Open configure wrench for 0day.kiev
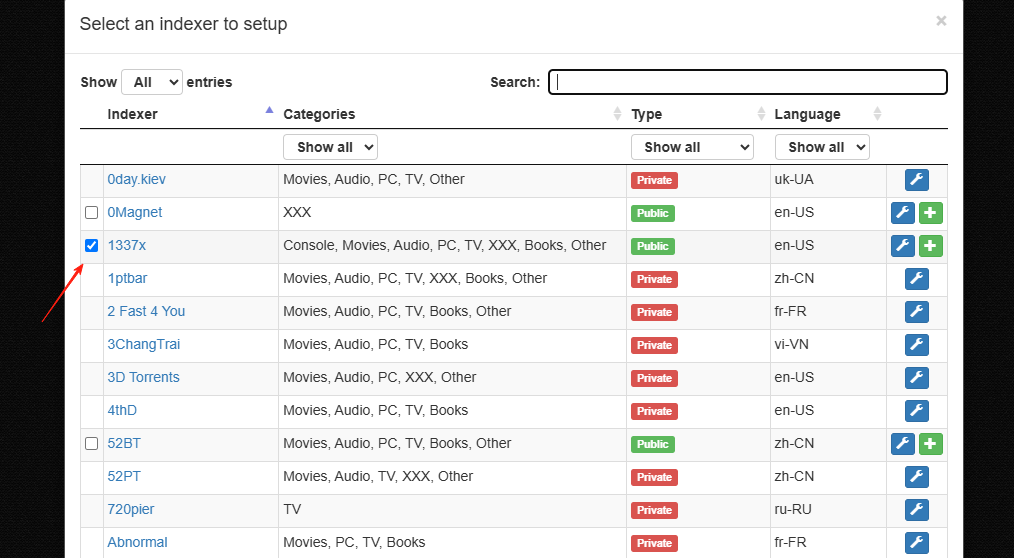The width and height of the screenshot is (1014, 558). click(x=916, y=180)
